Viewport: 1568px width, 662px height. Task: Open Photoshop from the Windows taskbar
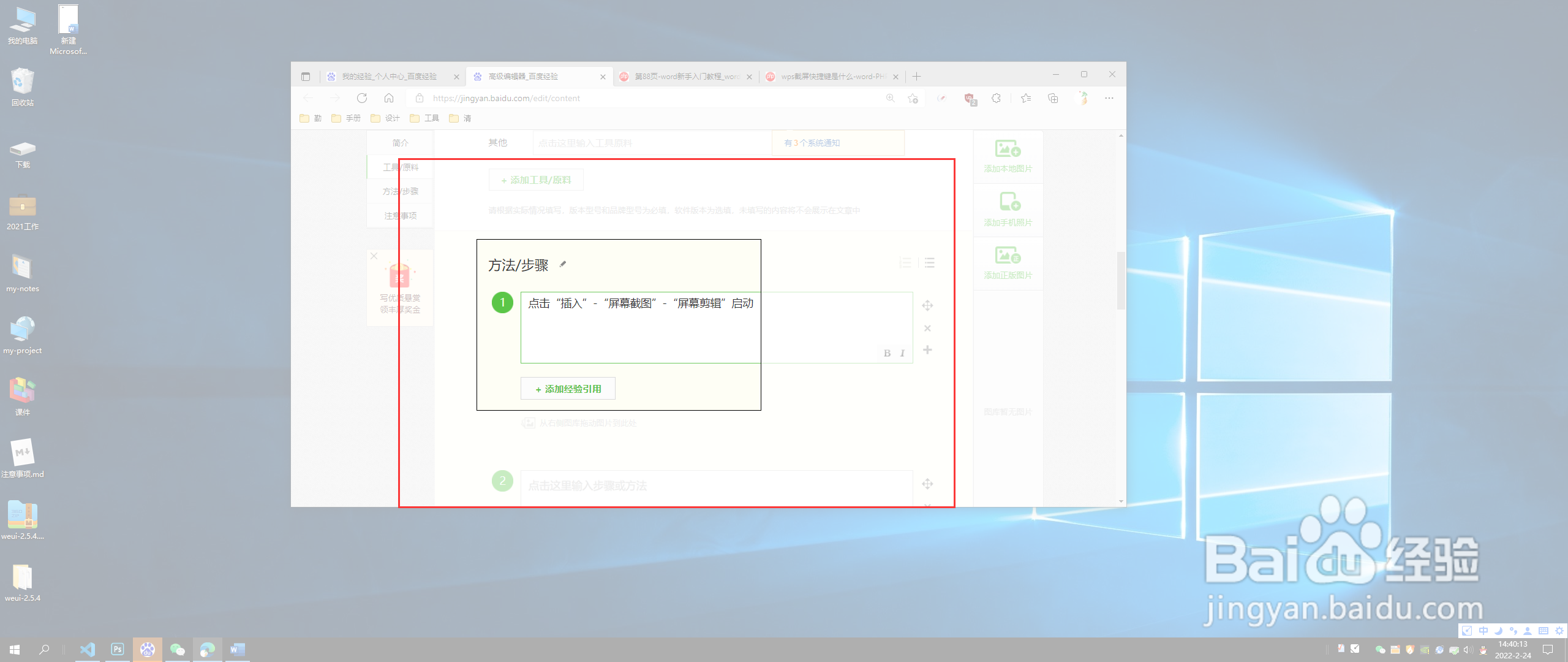[117, 649]
